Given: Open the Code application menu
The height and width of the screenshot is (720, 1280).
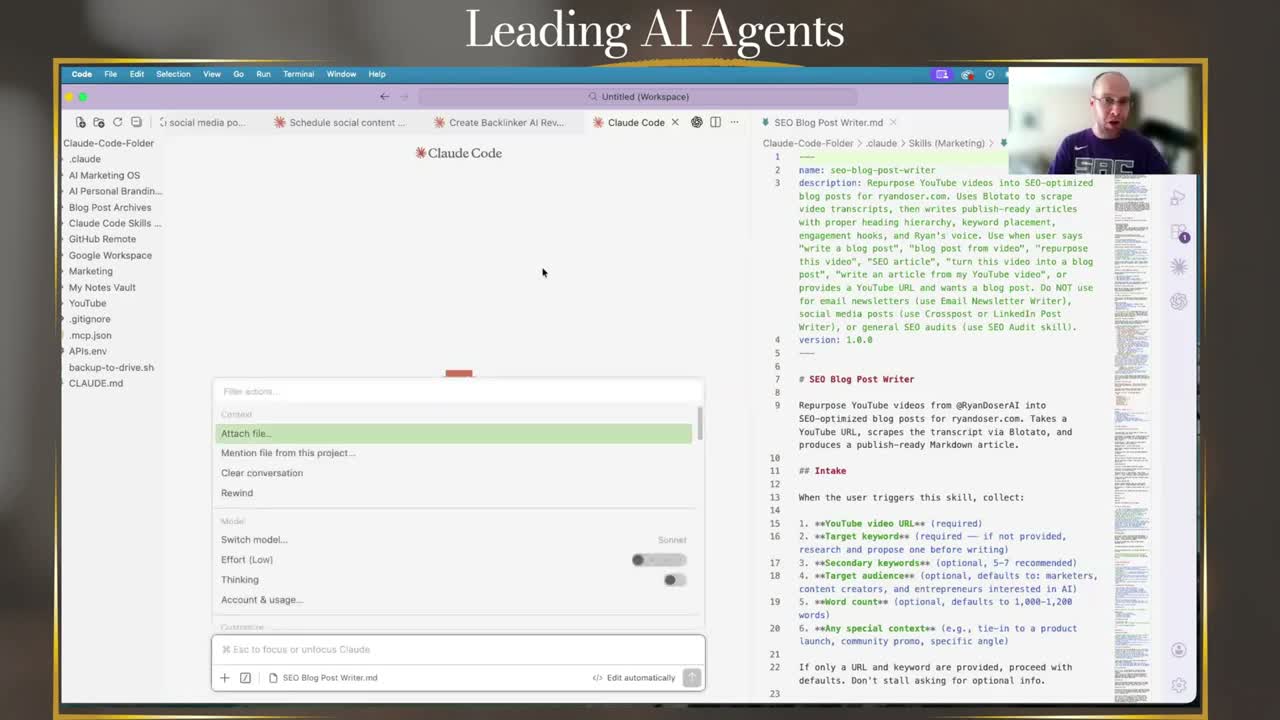Looking at the screenshot, I should [82, 74].
